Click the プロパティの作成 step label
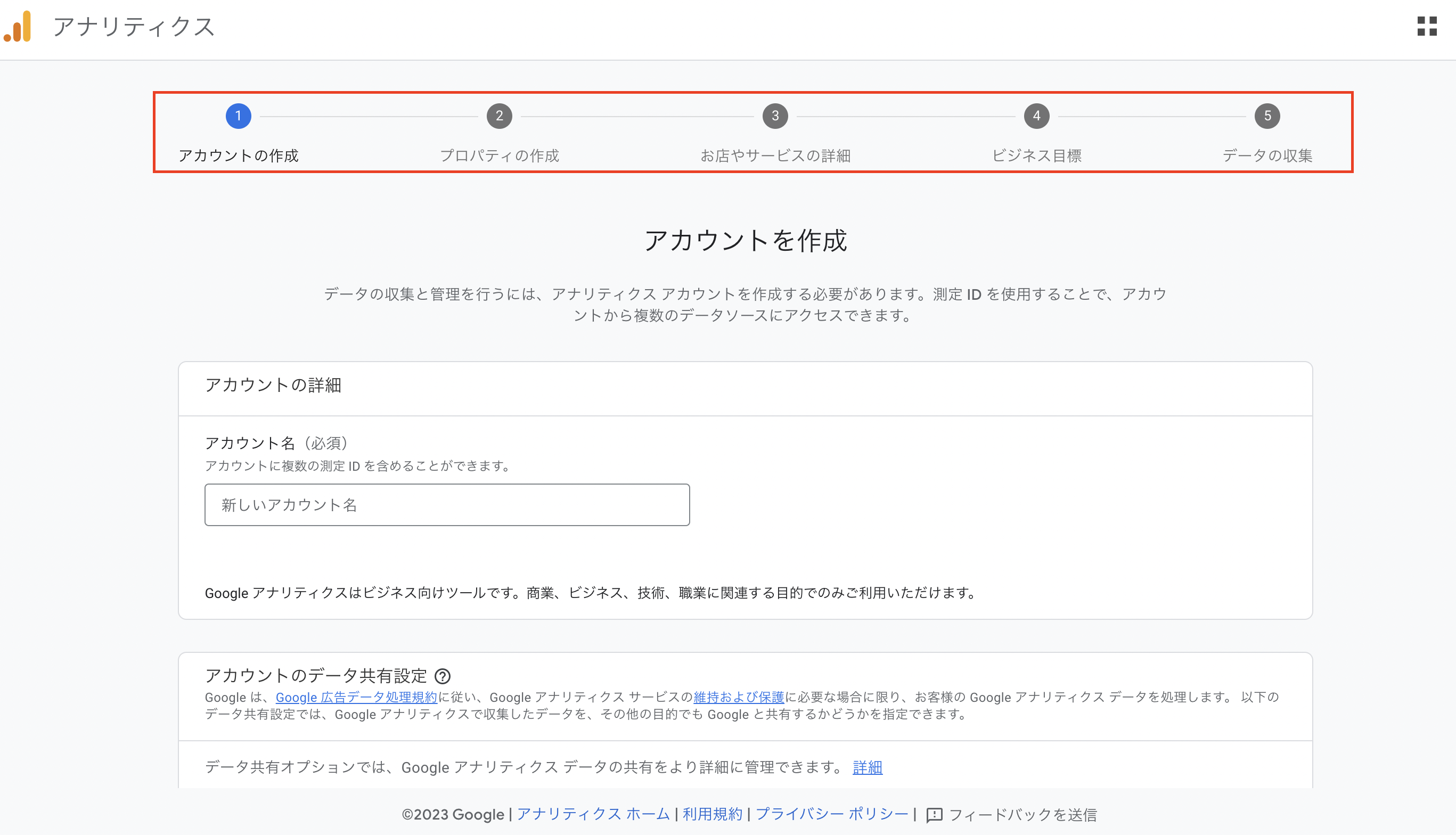 tap(500, 155)
